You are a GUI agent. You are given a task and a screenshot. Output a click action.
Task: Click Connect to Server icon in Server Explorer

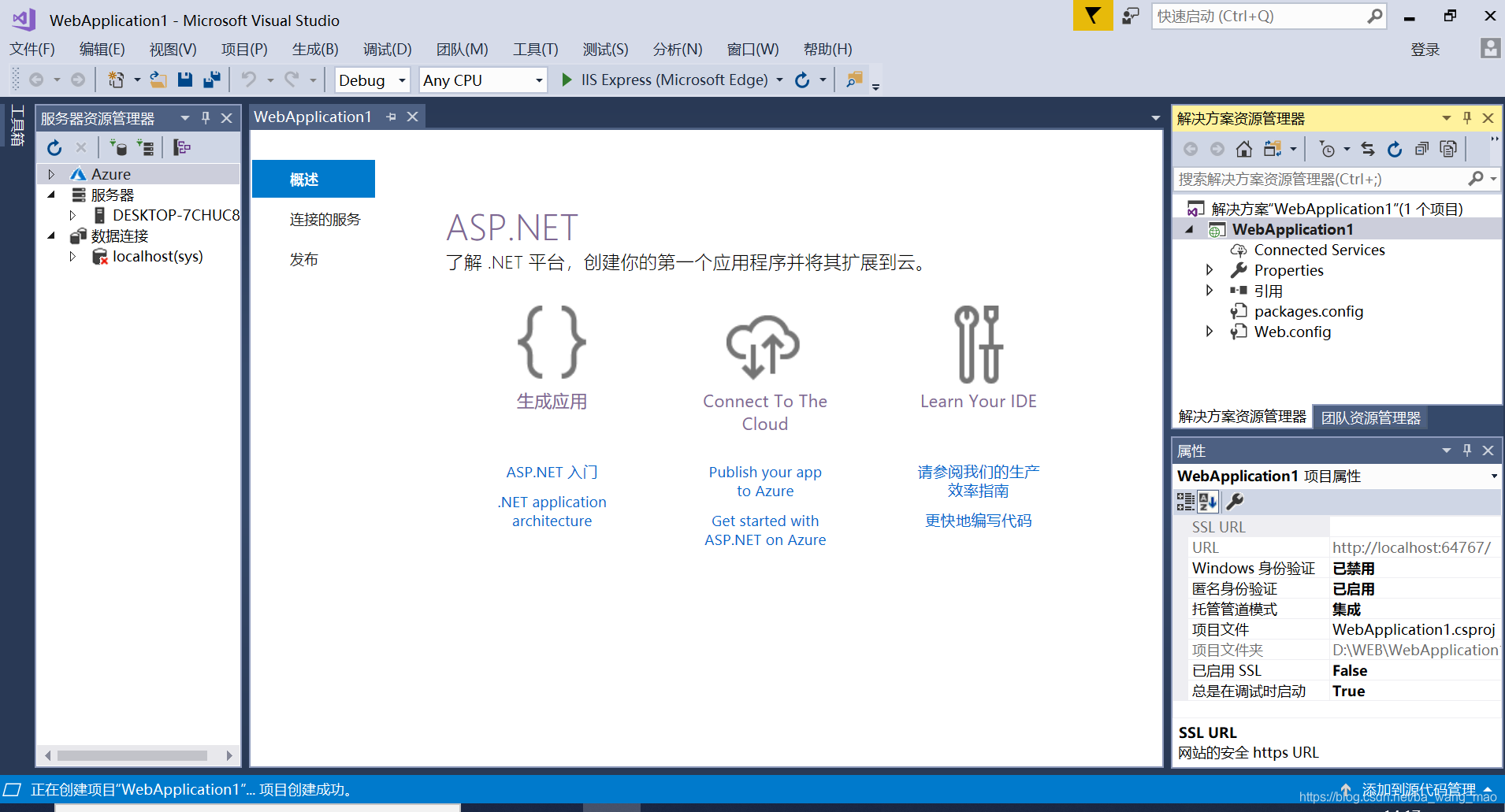click(146, 147)
